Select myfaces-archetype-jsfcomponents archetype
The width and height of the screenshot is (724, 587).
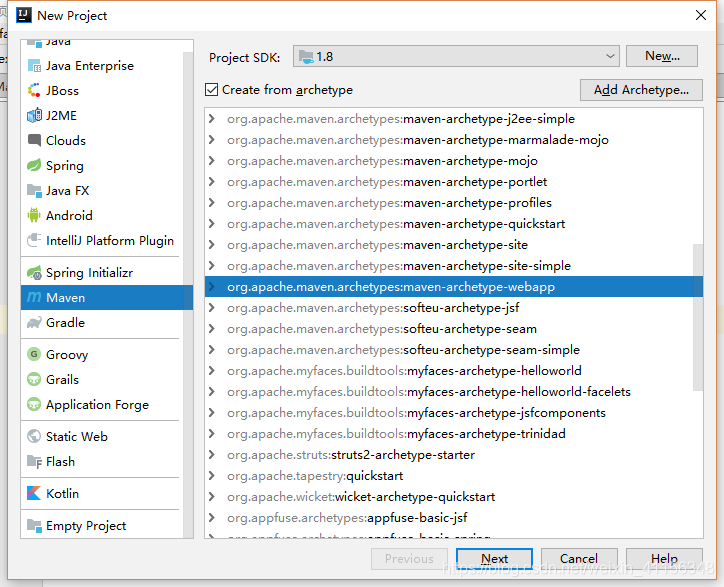[x=454, y=413]
